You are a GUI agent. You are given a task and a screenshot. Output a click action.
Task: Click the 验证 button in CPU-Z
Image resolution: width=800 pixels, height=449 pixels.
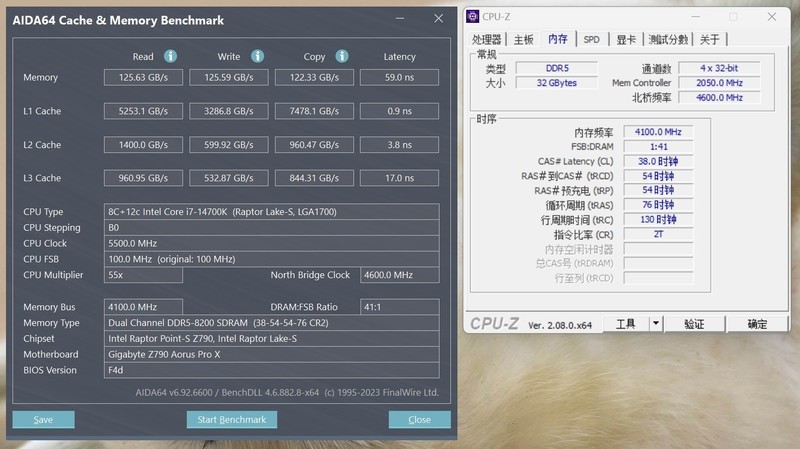694,323
